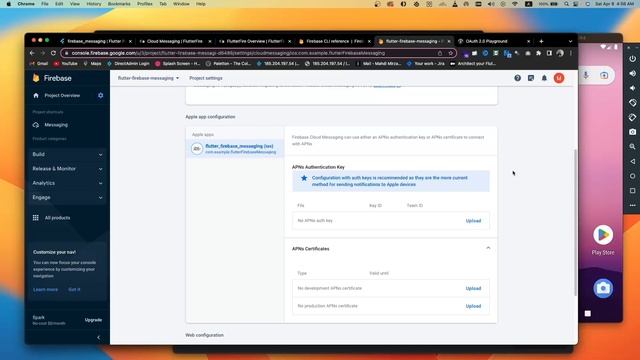Open project settings gear icon

click(100, 96)
